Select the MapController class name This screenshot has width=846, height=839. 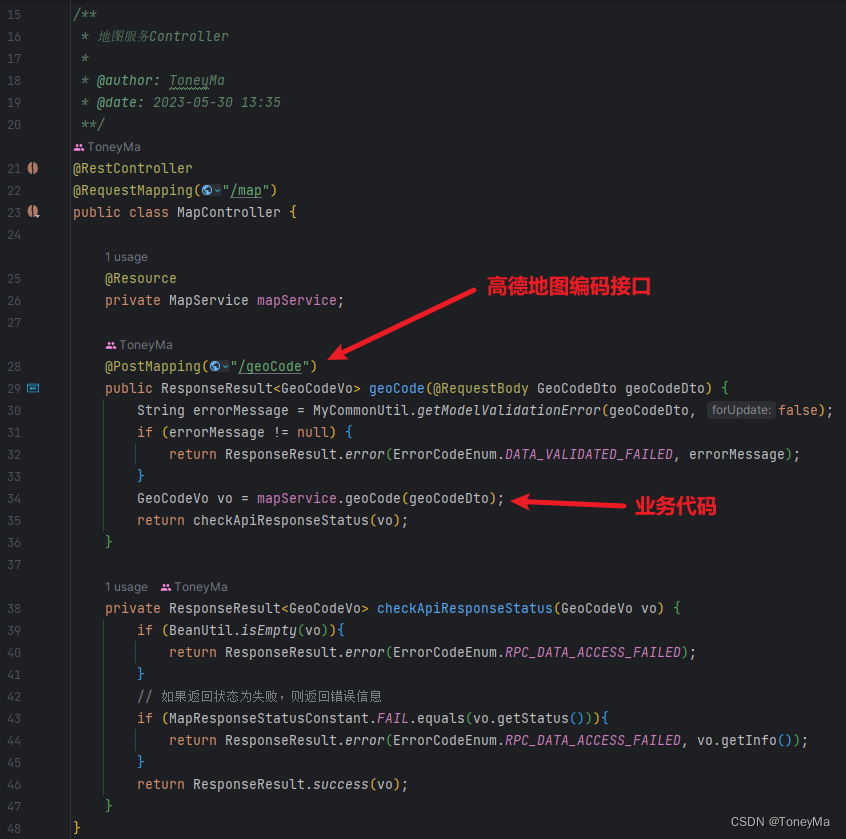229,212
